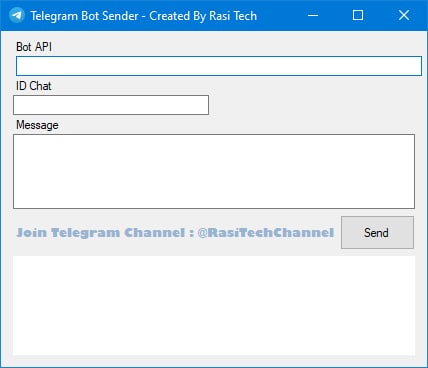Click the window title text
Image resolution: width=428 pixels, height=368 pixels.
[x=144, y=16]
